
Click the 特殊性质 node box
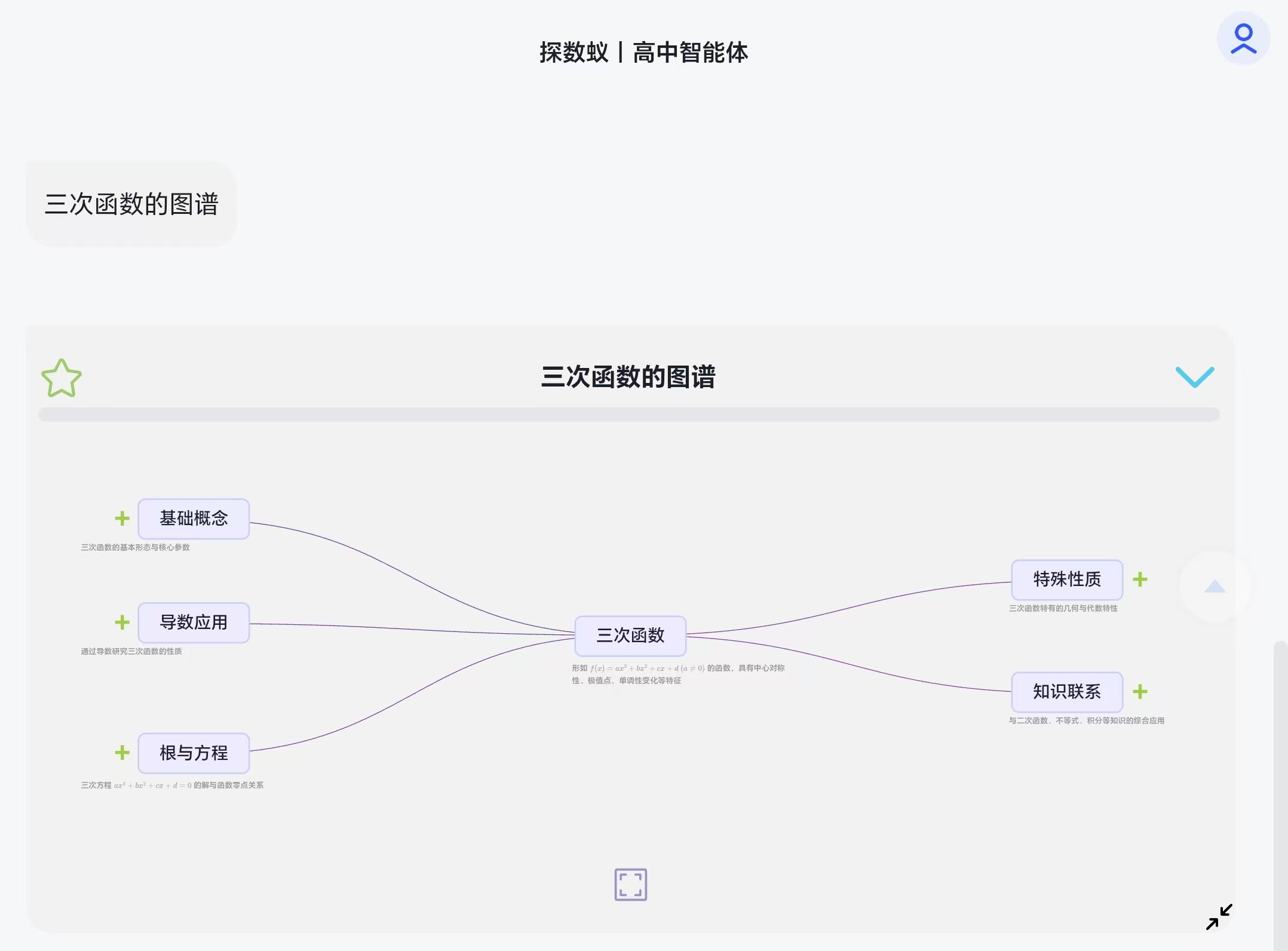1066,579
